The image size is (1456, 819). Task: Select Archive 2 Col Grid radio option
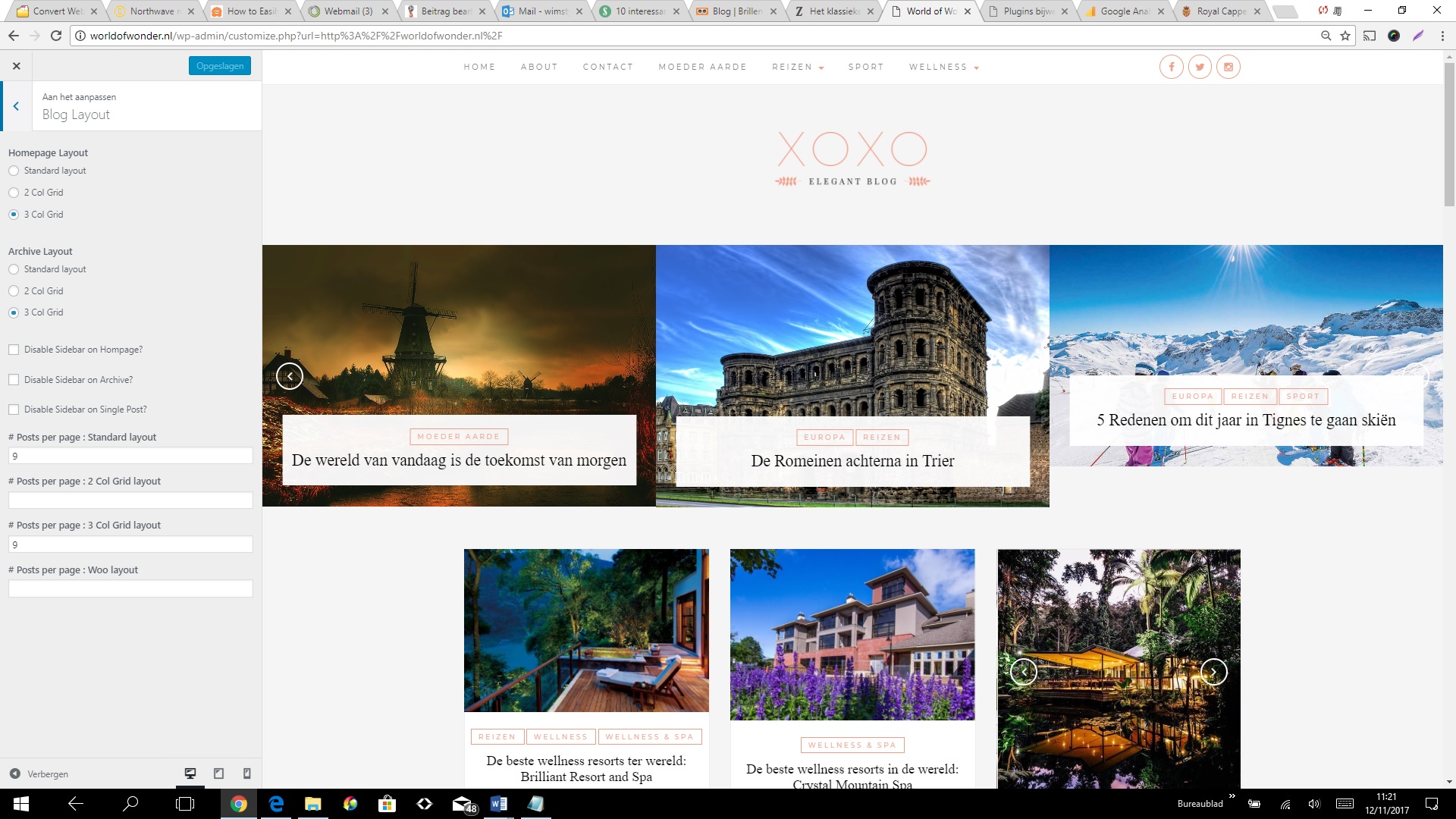[x=14, y=291]
